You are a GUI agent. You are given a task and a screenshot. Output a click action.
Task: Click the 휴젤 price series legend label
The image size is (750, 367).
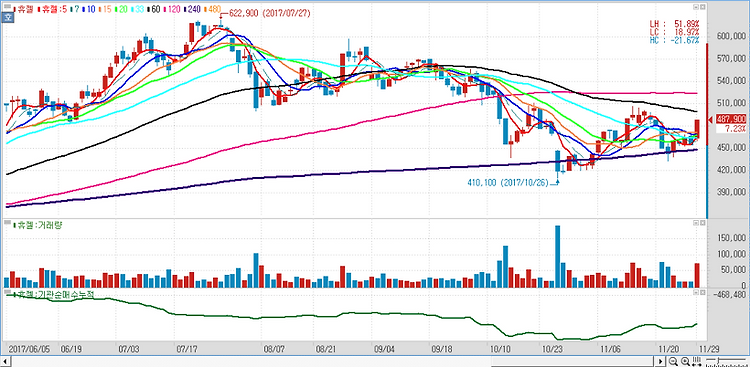(x=23, y=9)
